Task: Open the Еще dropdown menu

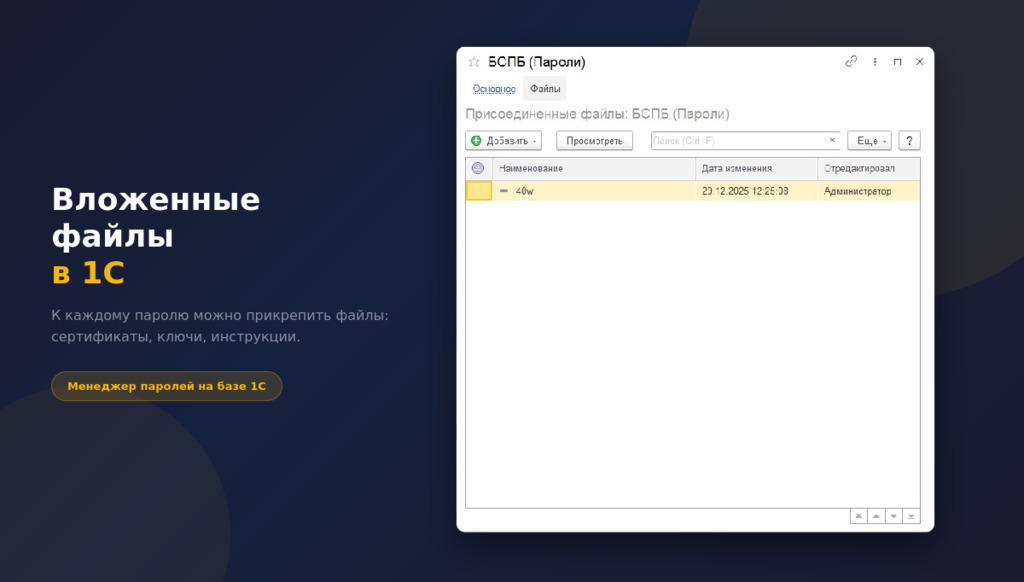Action: (x=869, y=140)
